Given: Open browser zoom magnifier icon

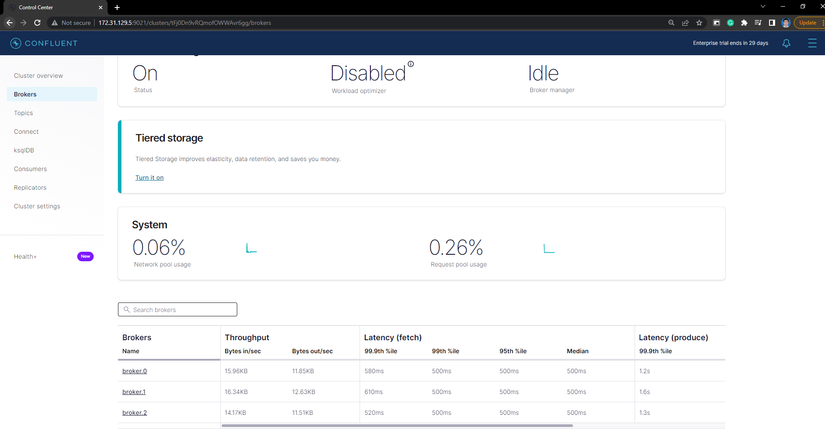Looking at the screenshot, I should 671,23.
